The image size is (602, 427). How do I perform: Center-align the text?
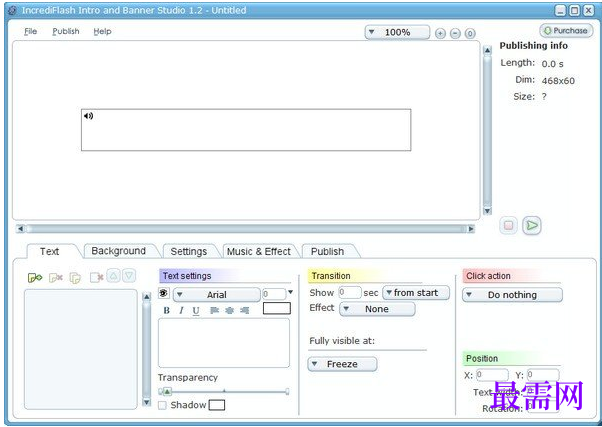(229, 310)
